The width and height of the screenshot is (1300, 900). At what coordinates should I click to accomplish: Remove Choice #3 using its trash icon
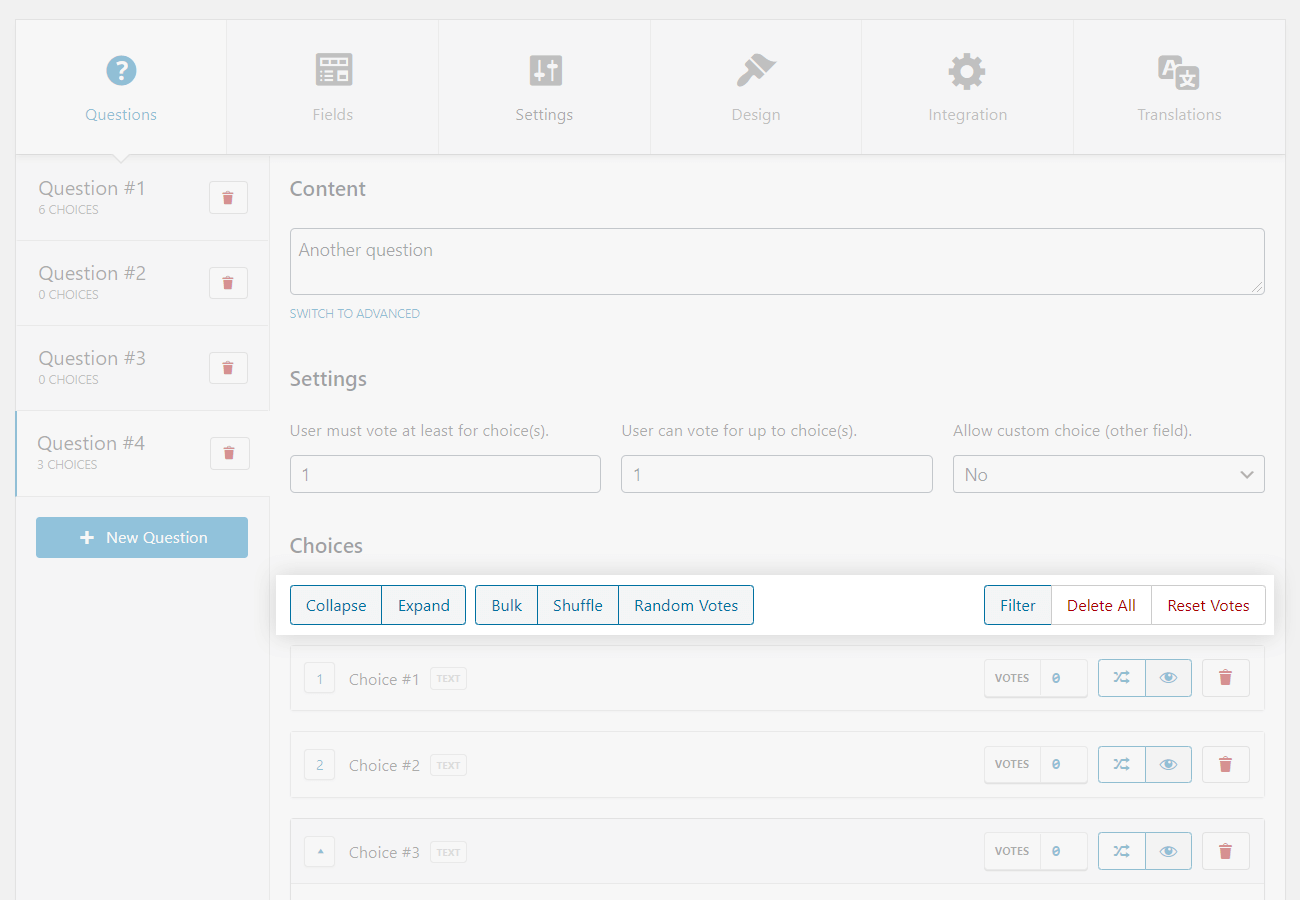coord(1225,851)
